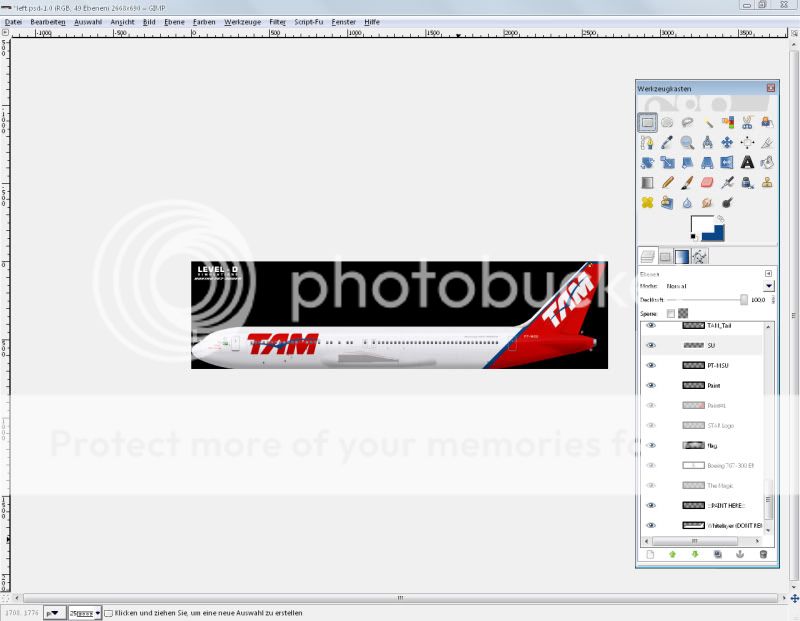Hide the TAM_Tail layer
800x621 pixels.
[651, 325]
